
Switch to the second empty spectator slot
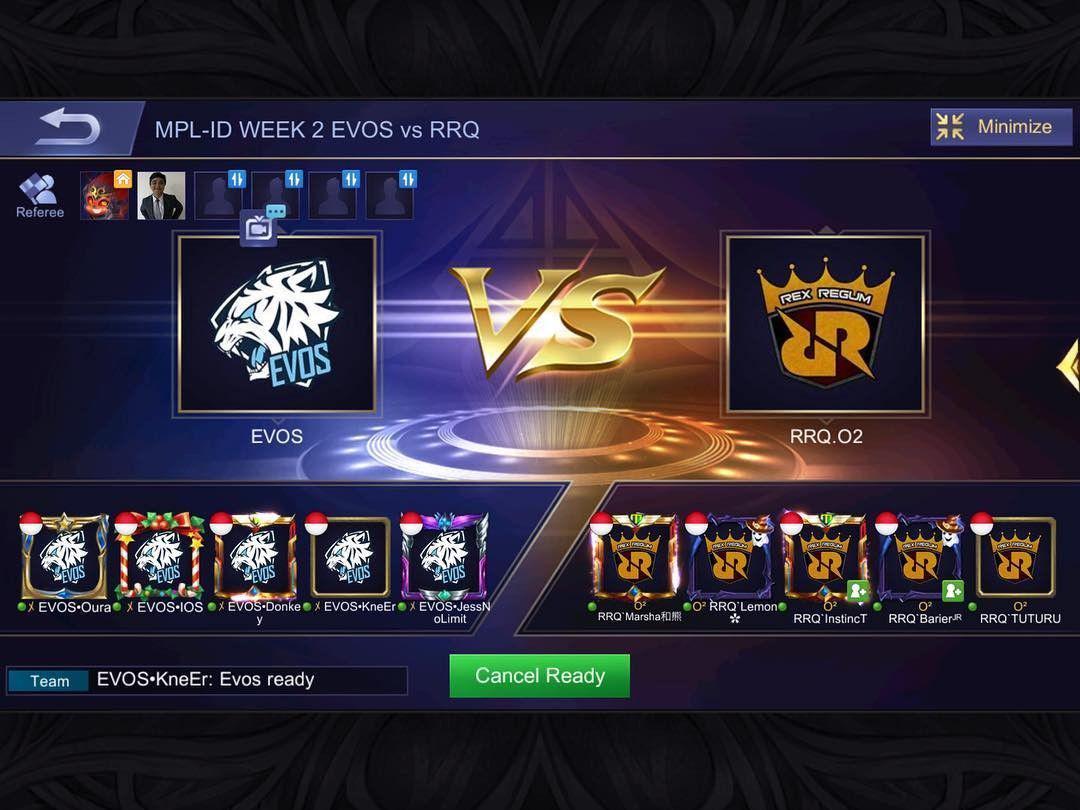pos(276,196)
